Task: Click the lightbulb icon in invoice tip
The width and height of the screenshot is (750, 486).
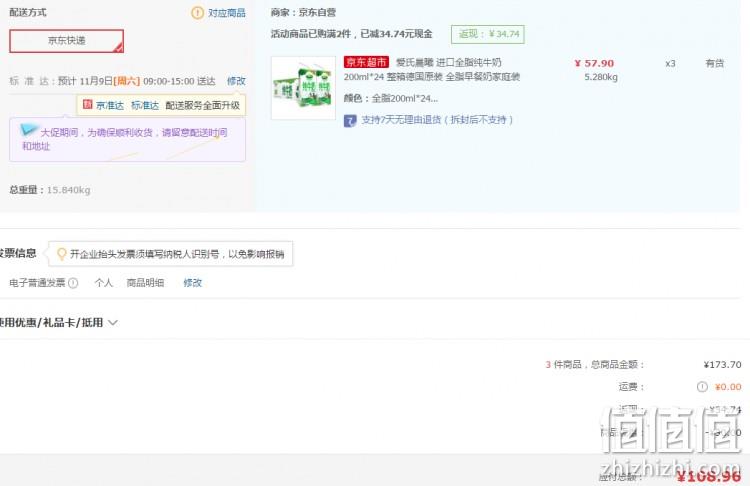Action: coord(61,254)
